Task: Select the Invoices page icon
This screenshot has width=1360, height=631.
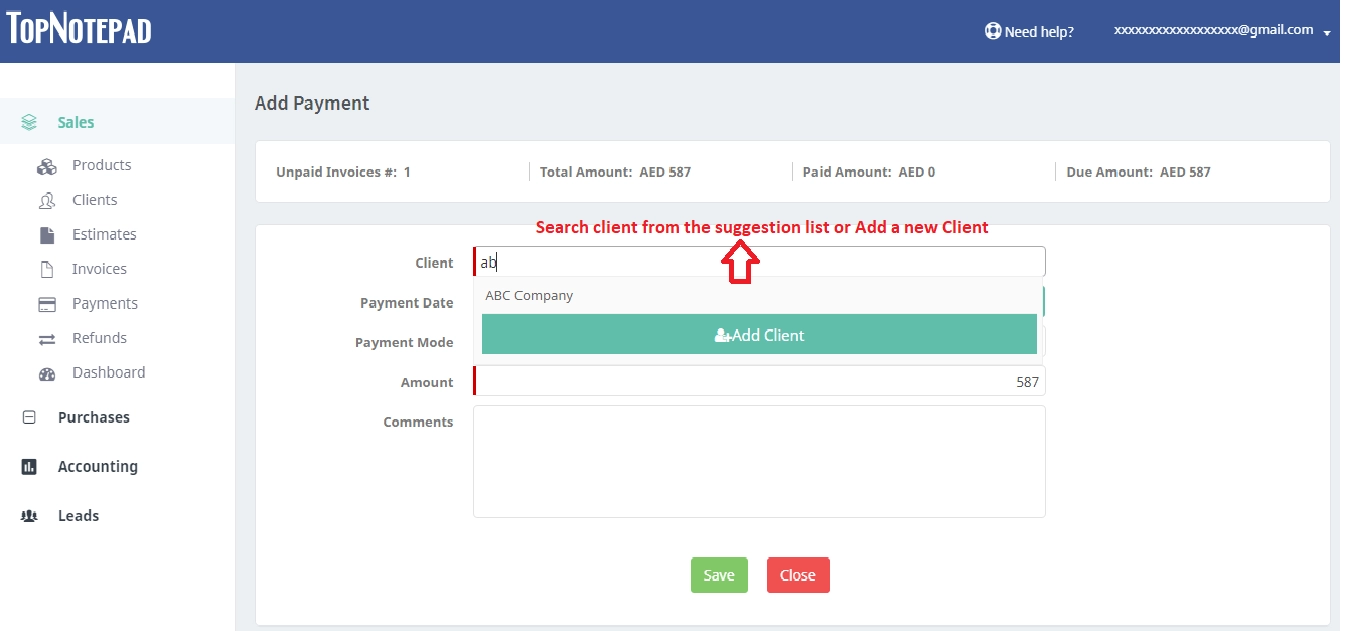Action: point(47,268)
